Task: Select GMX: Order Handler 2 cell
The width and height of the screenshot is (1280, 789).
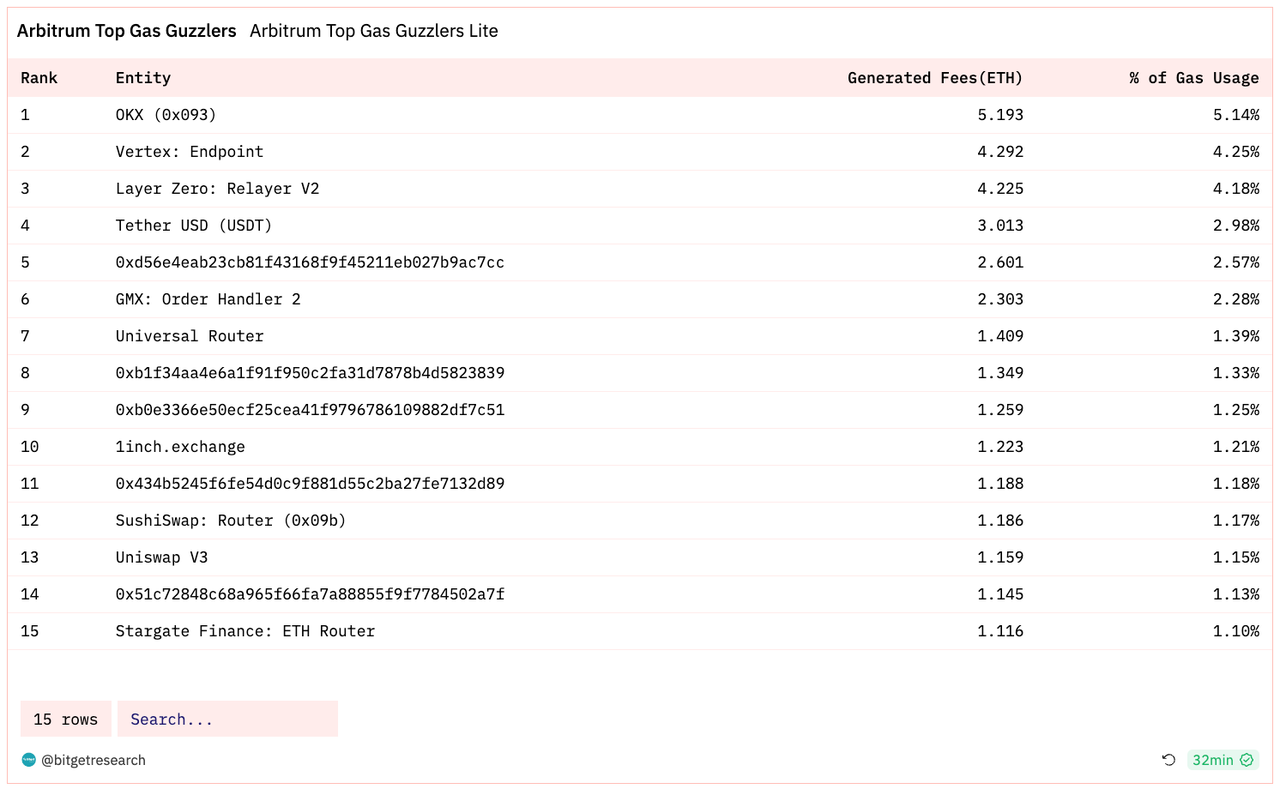Action: click(208, 299)
